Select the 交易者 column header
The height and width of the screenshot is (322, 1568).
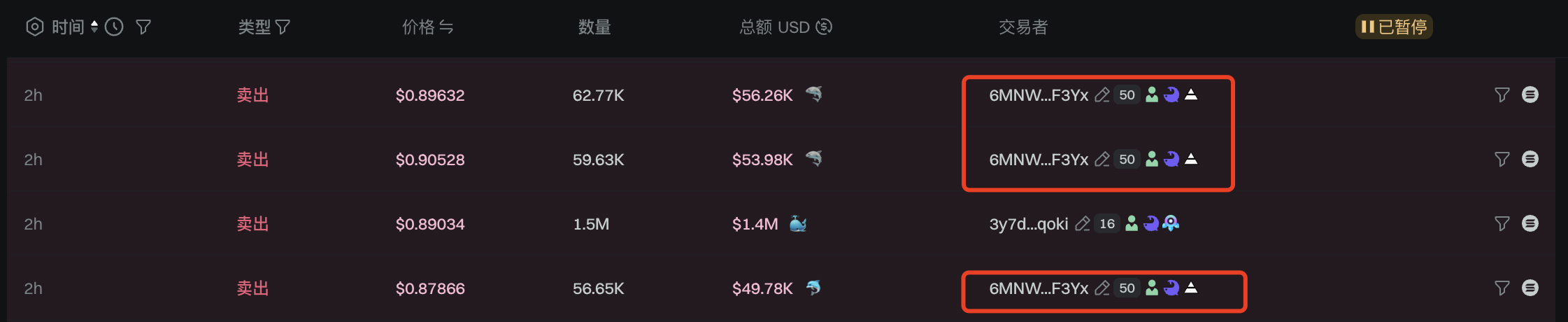pos(1022,27)
